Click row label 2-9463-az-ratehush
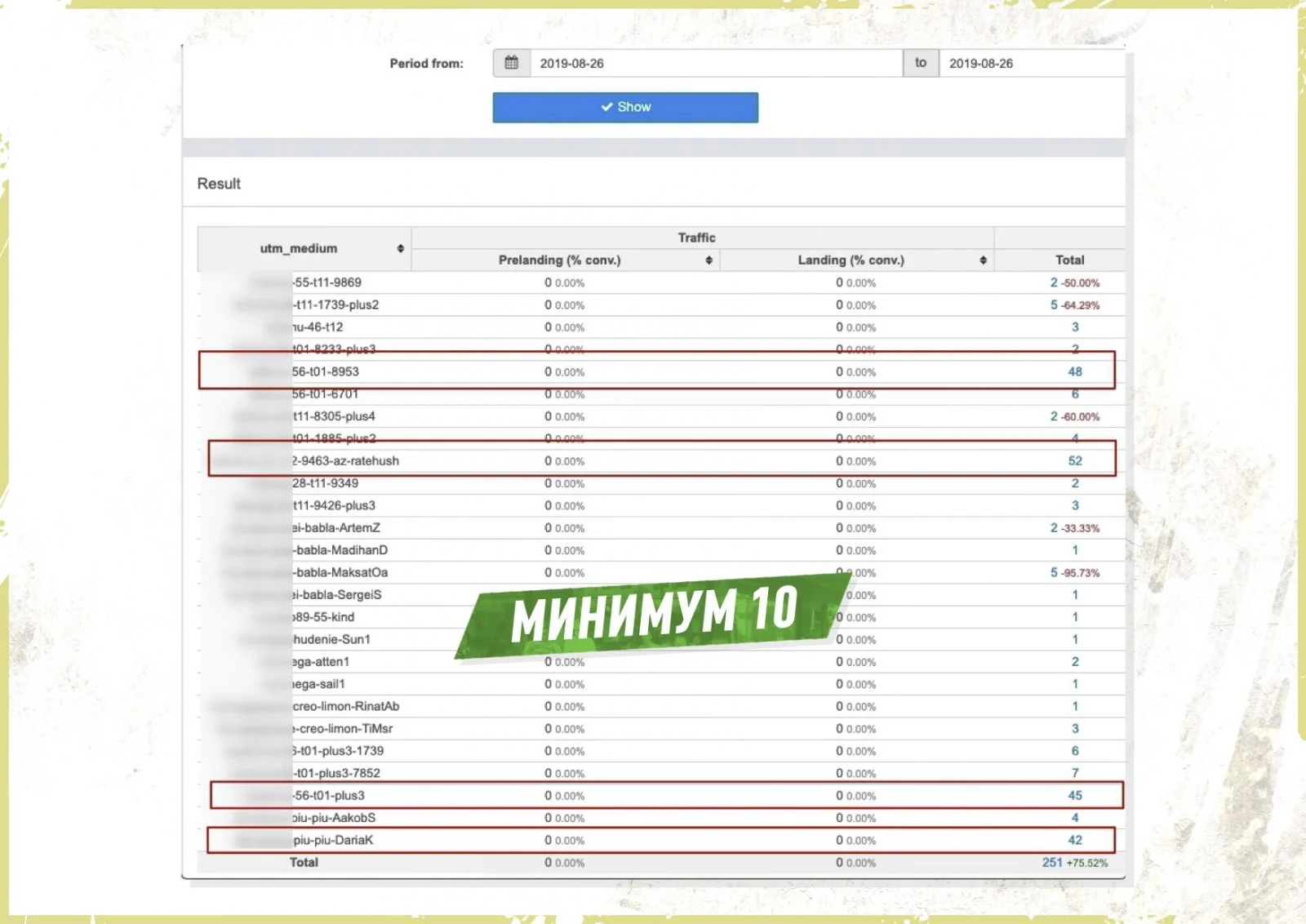Viewport: 1306px width, 924px height. pos(345,461)
